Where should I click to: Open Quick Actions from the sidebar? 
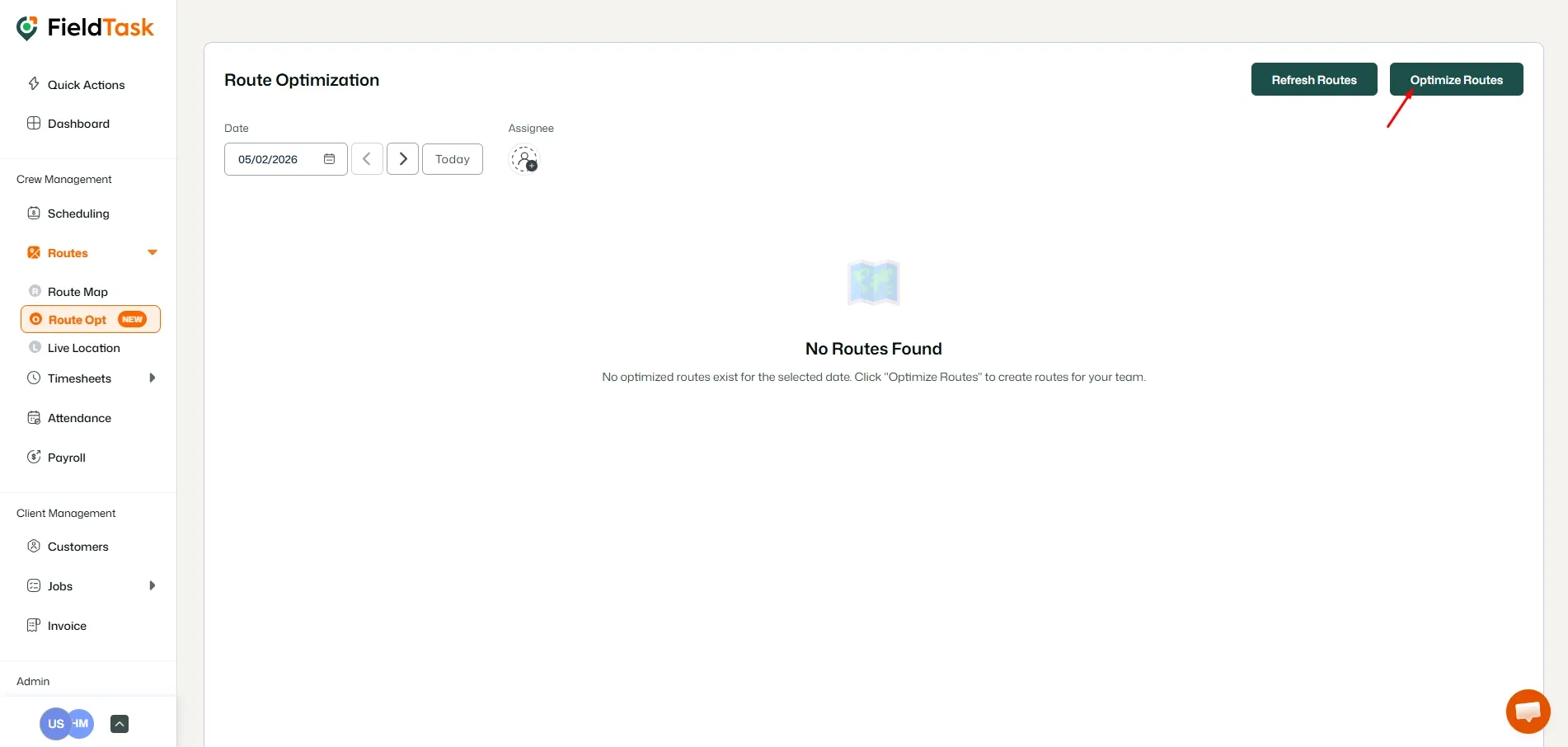pos(34,84)
